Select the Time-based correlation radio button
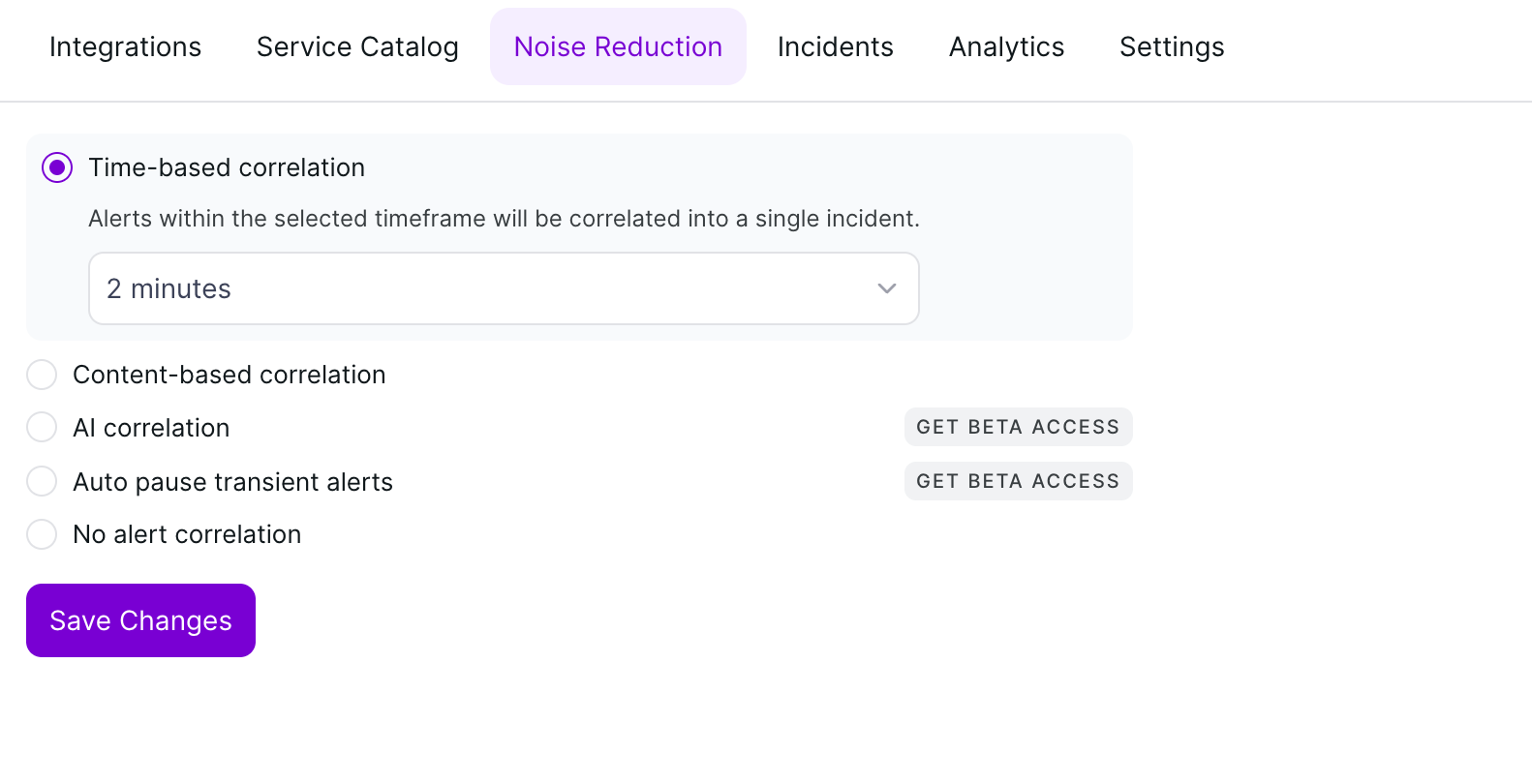 pos(57,167)
